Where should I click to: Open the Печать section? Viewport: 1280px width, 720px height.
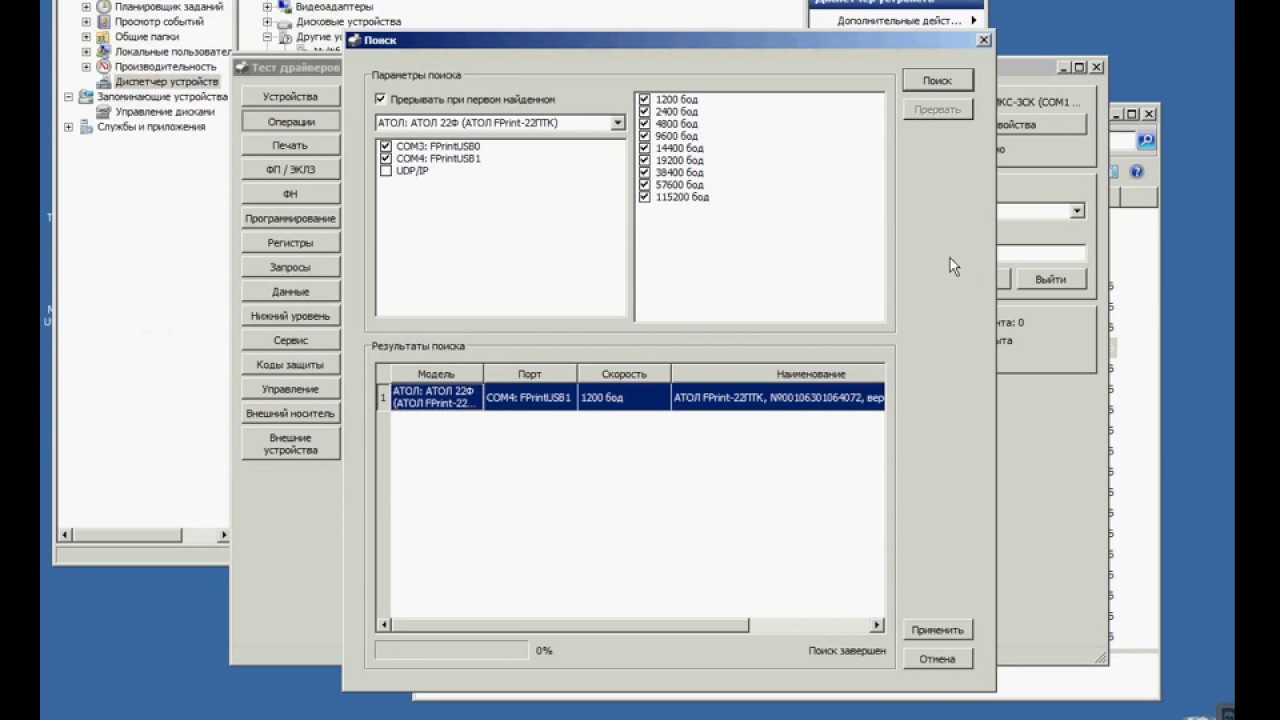[x=290, y=146]
